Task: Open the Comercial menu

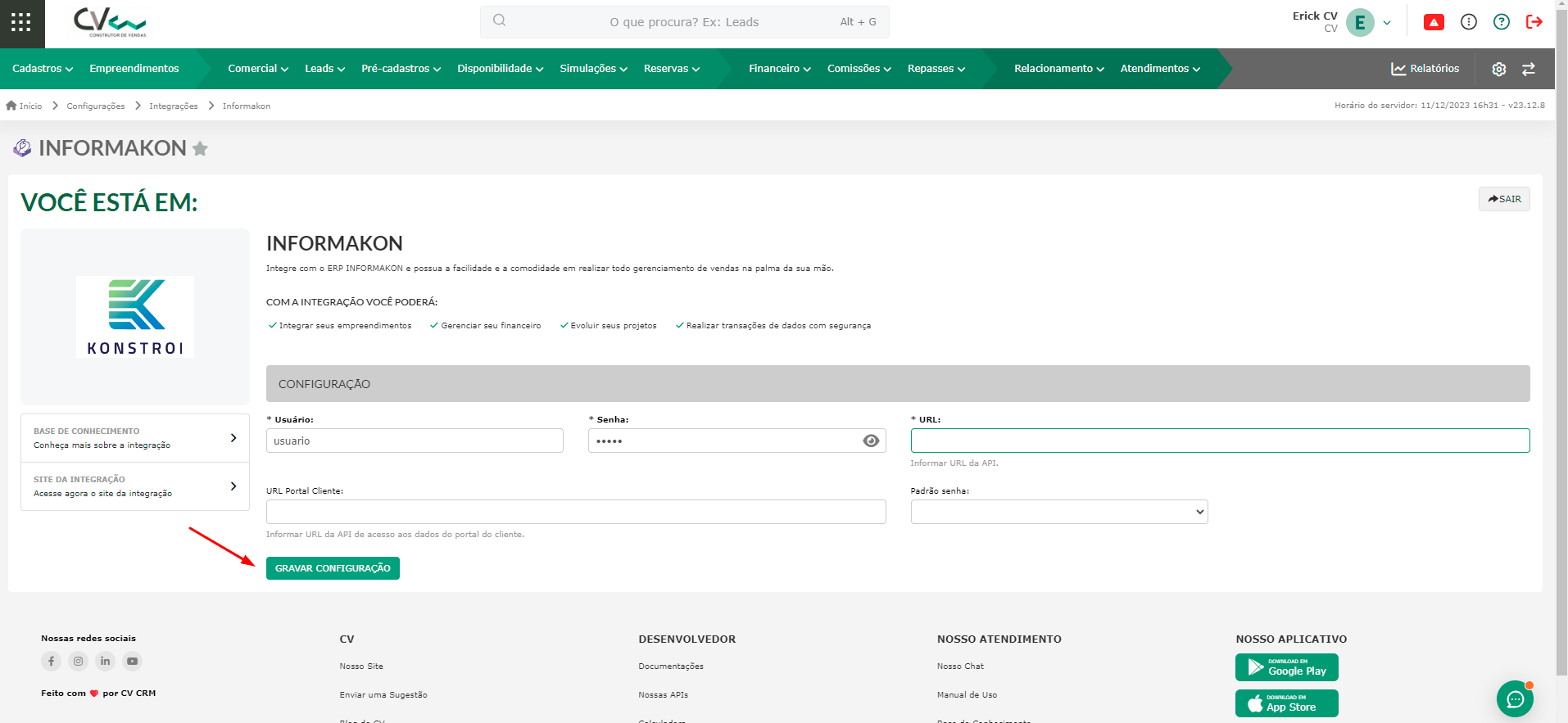Action: tap(258, 69)
